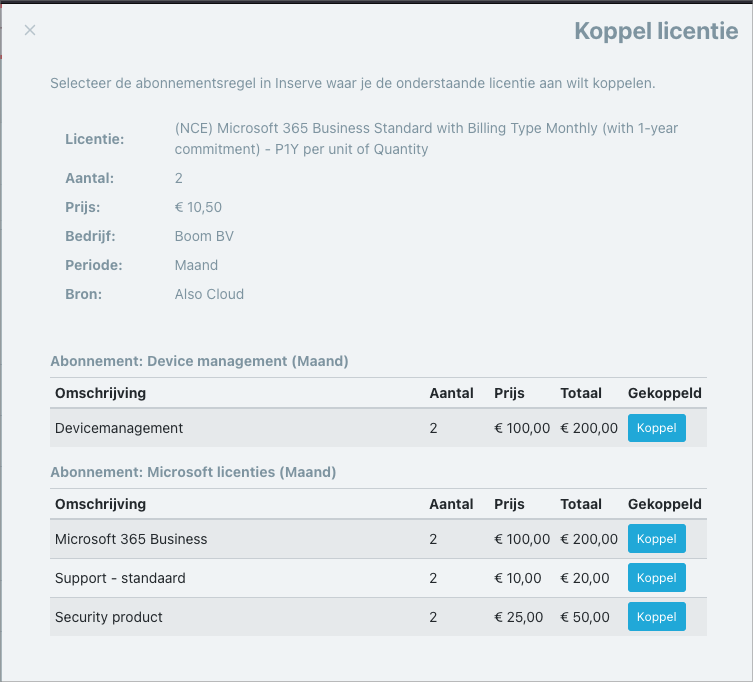Click Totaal header in Device management table
753x682 pixels.
coord(581,393)
